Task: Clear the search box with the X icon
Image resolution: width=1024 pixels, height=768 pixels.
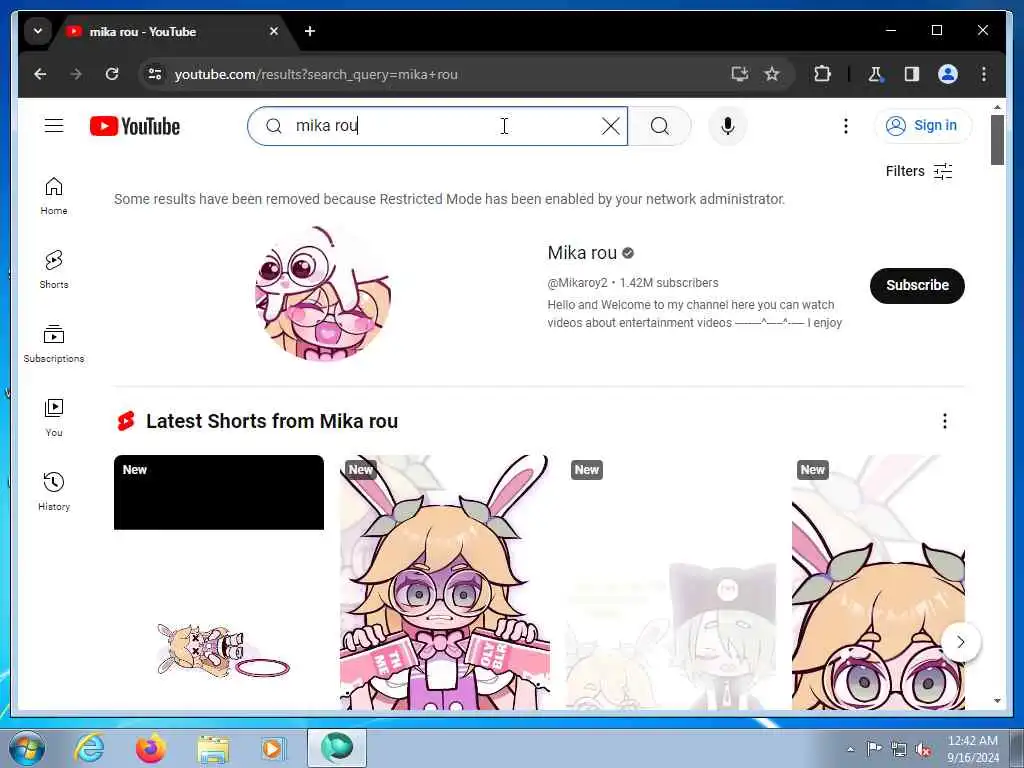Action: click(610, 126)
